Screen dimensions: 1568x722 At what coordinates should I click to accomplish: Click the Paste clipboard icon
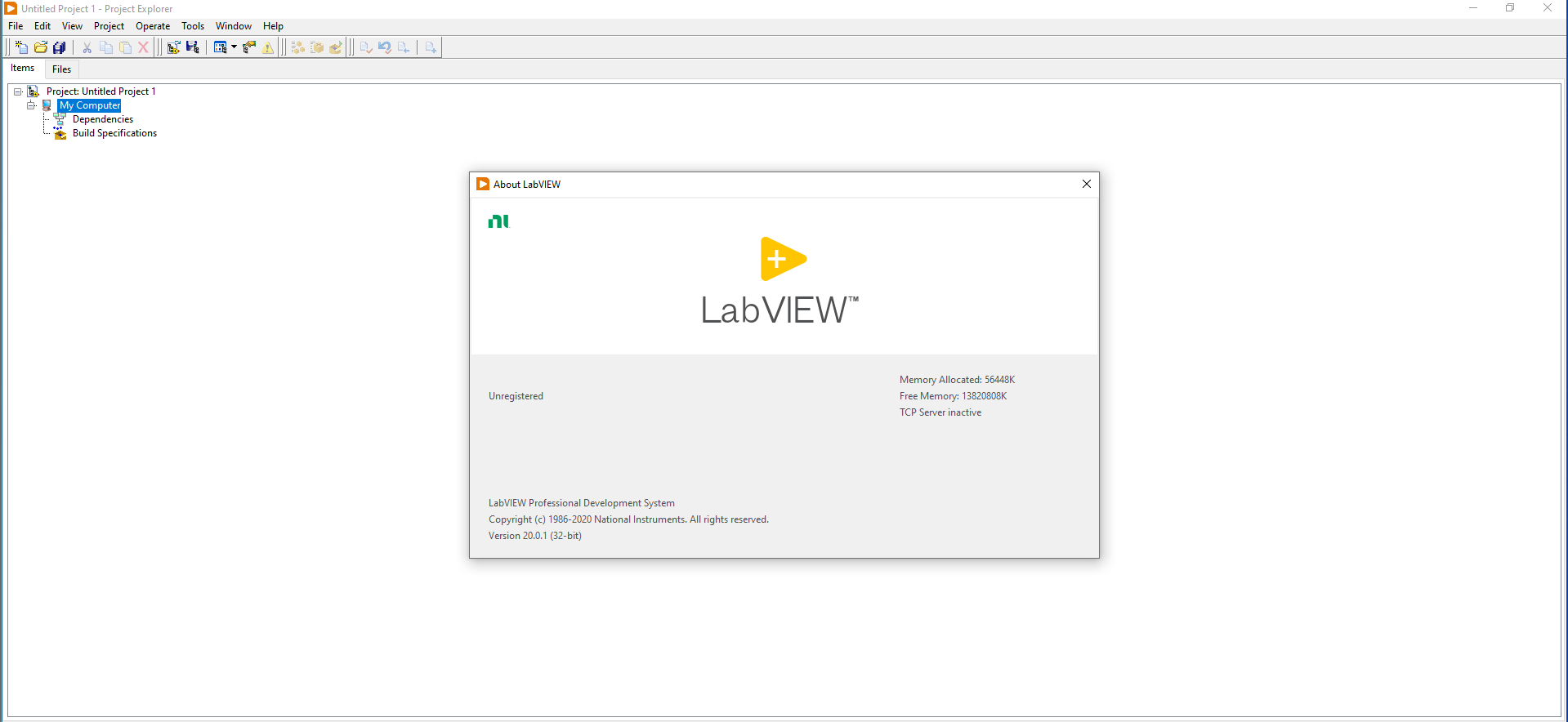tap(125, 47)
